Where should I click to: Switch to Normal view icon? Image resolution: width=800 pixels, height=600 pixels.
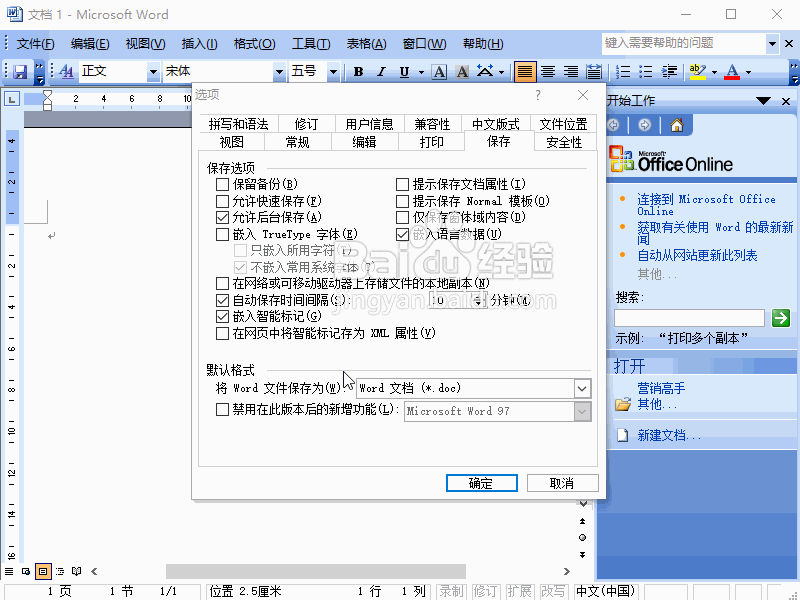[x=9, y=571]
